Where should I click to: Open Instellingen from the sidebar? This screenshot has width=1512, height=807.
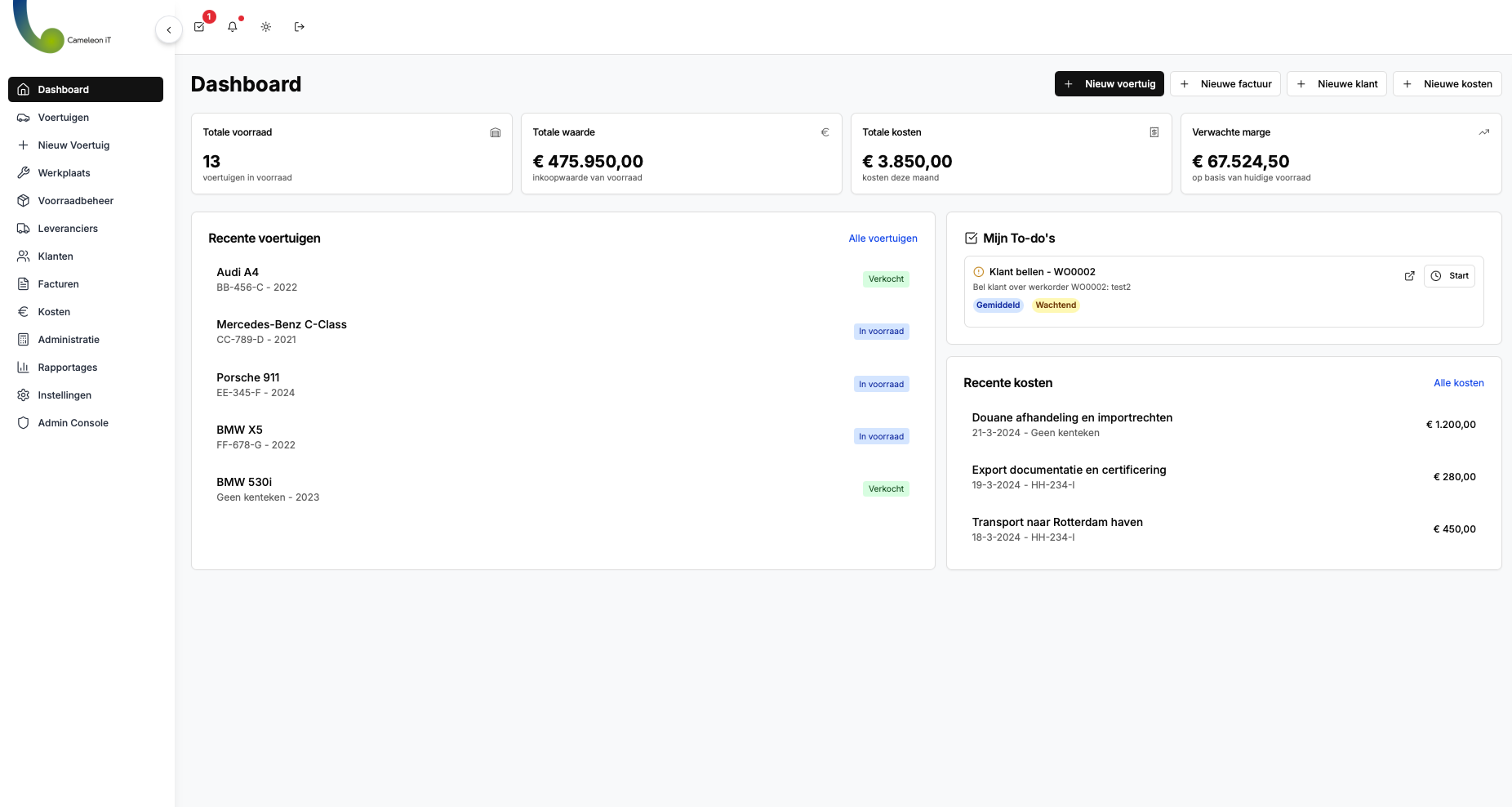(64, 395)
